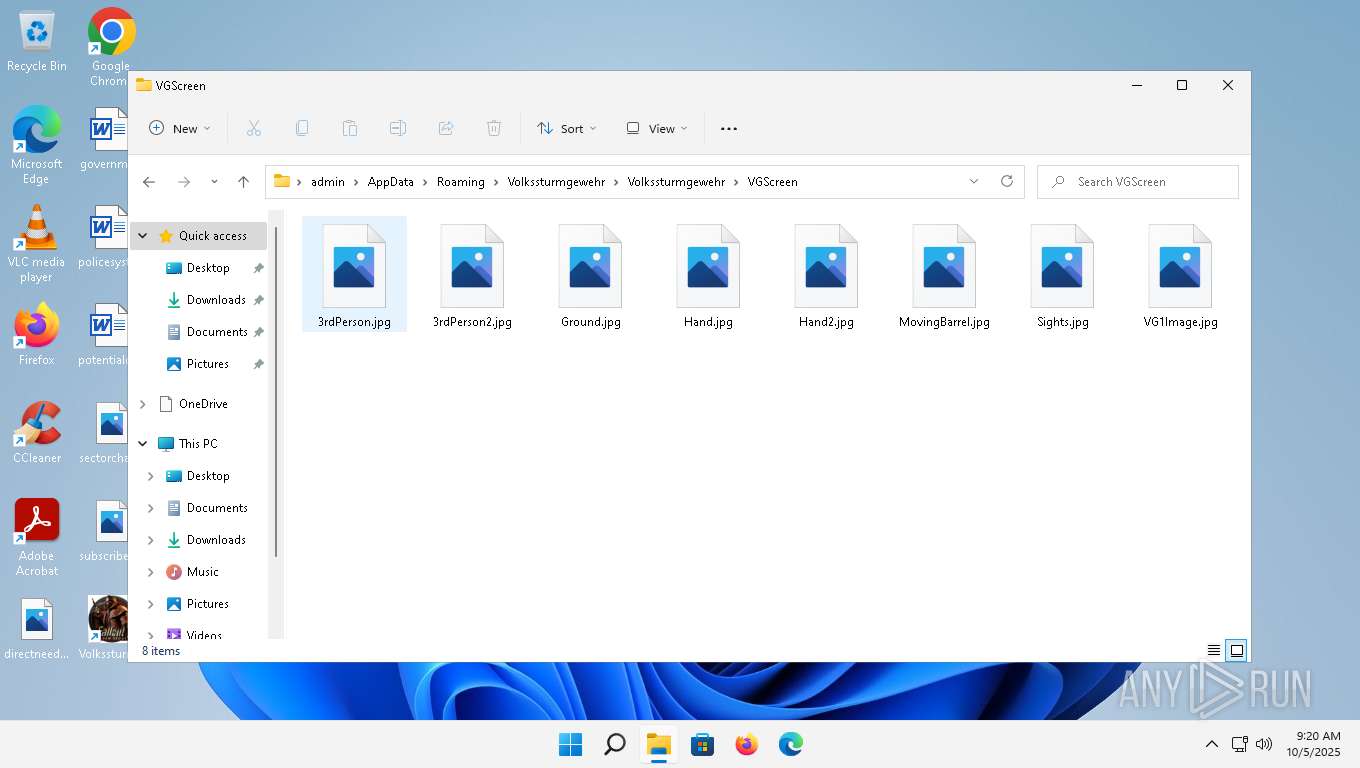Collapse the This PC tree node
This screenshot has width=1360, height=768.
(x=143, y=444)
